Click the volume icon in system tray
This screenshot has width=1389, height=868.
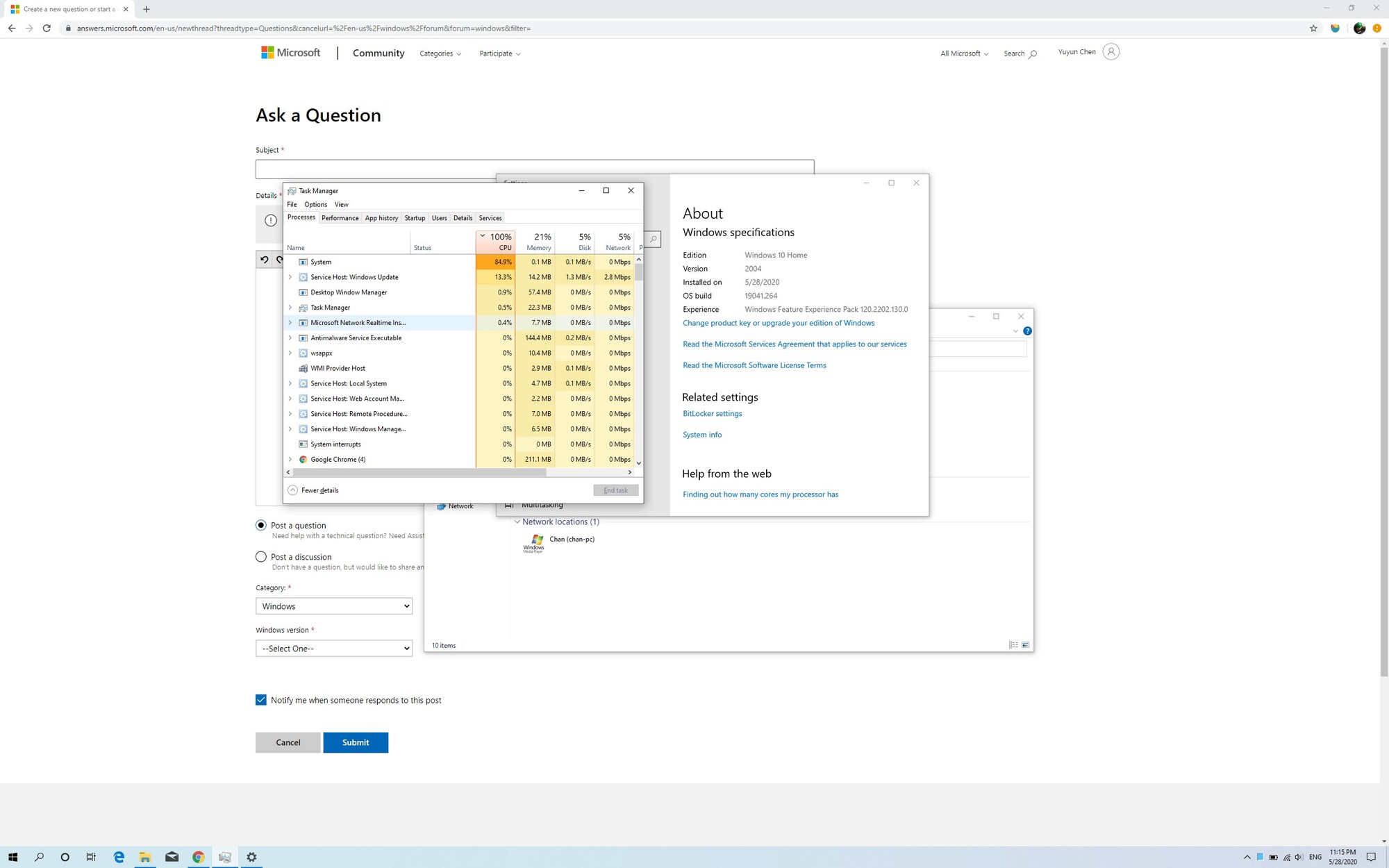click(x=1299, y=858)
